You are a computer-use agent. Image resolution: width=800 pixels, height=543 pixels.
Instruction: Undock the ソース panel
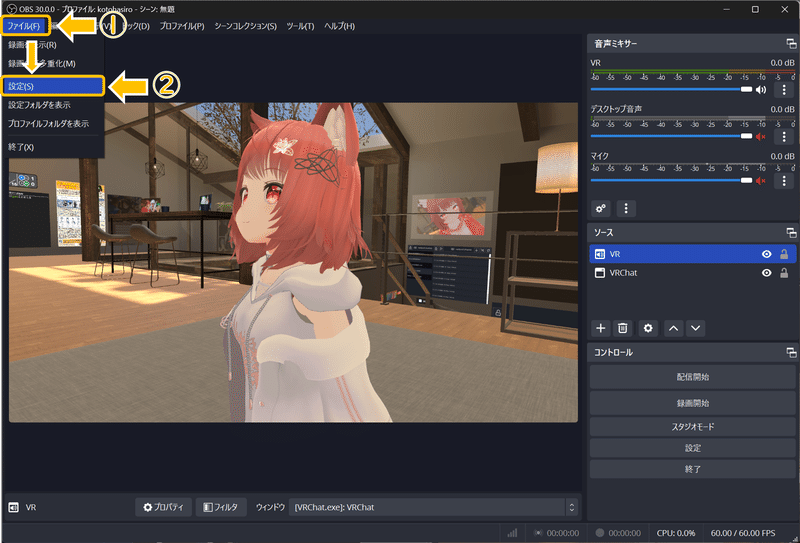[791, 233]
